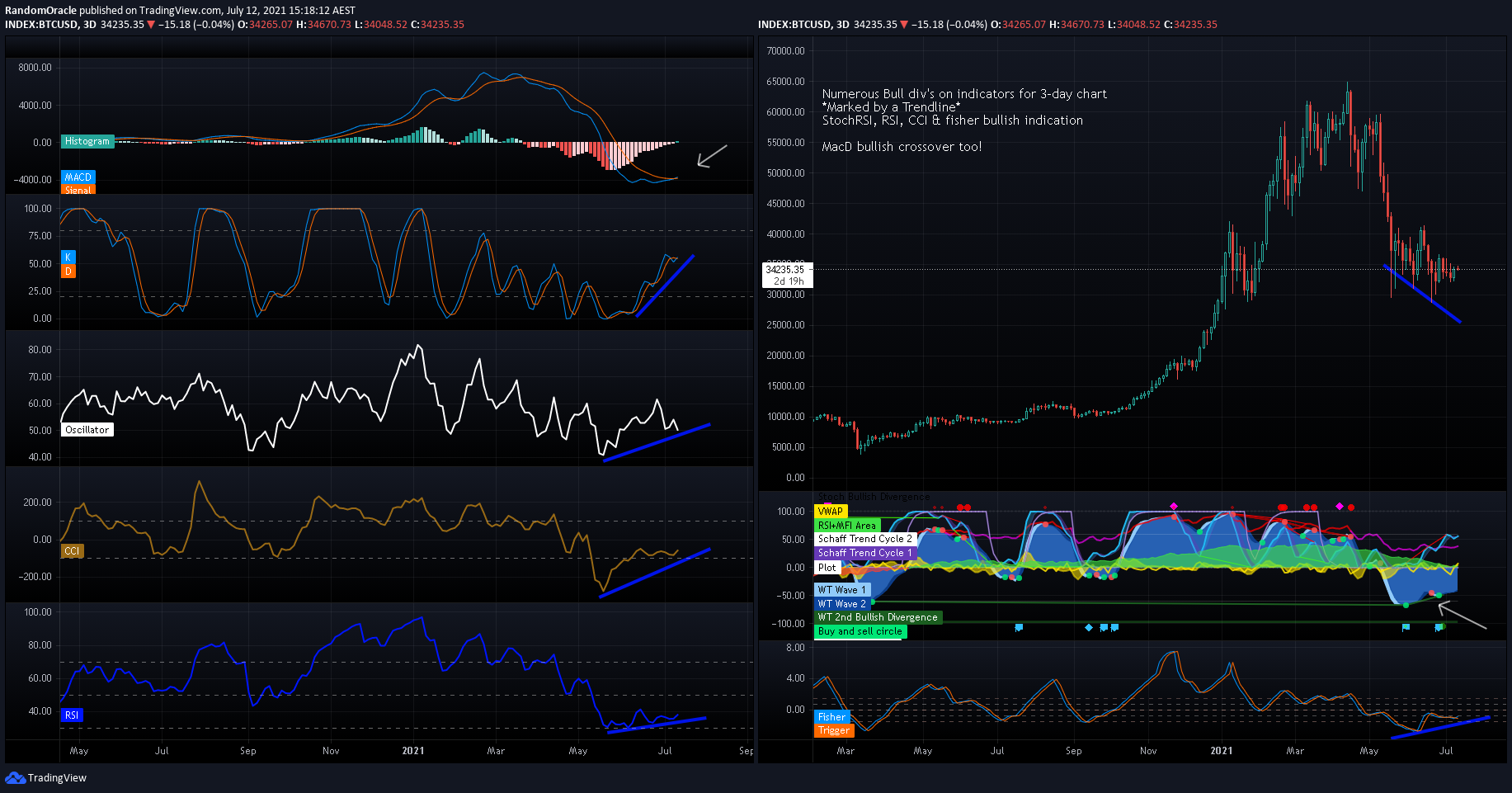
Task: Click the 200.00 CCI axis value
Action: 37,502
